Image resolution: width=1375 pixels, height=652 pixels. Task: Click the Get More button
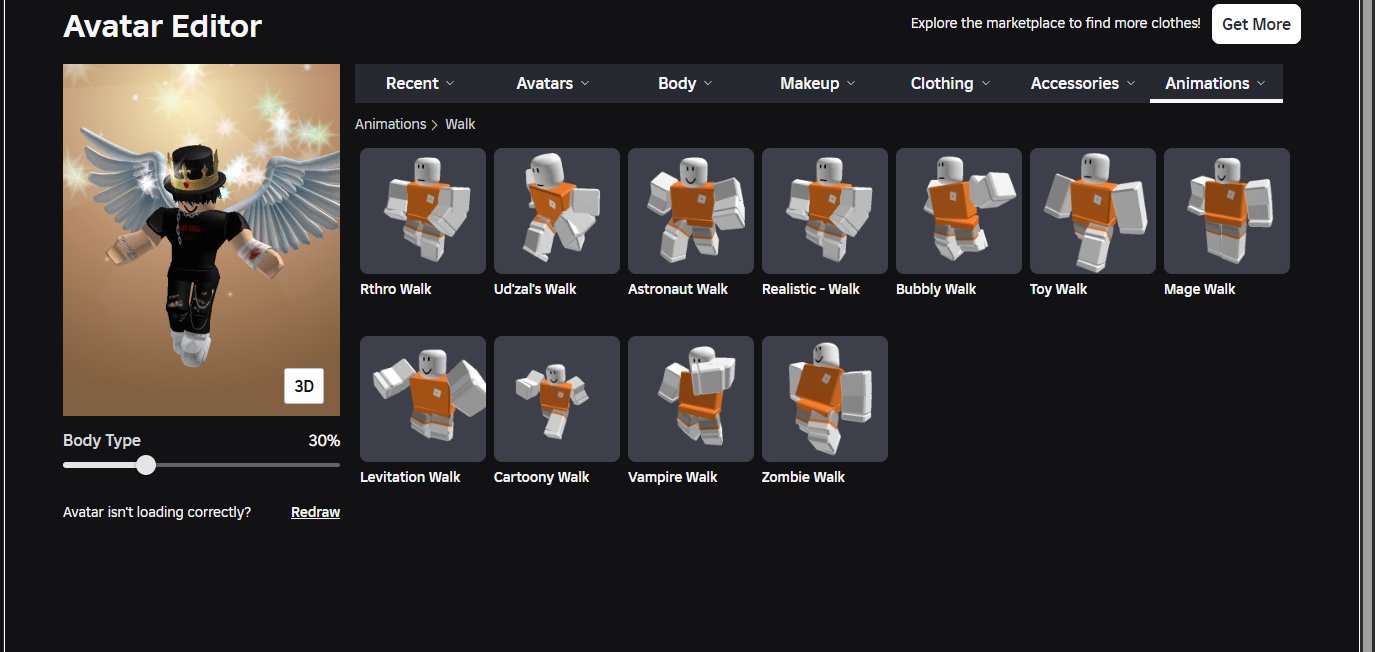click(1256, 24)
